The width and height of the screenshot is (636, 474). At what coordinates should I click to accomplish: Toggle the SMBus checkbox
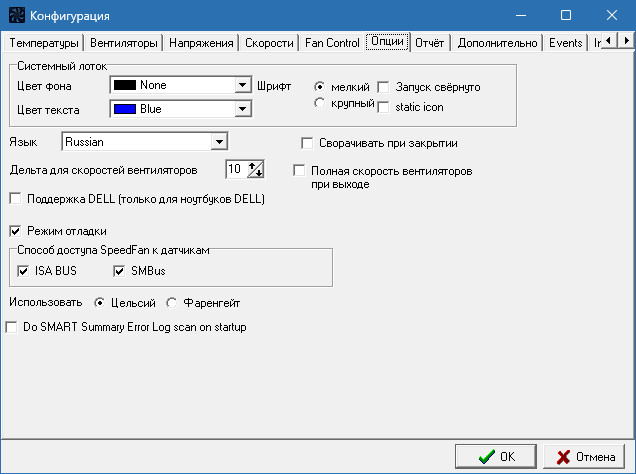(119, 271)
